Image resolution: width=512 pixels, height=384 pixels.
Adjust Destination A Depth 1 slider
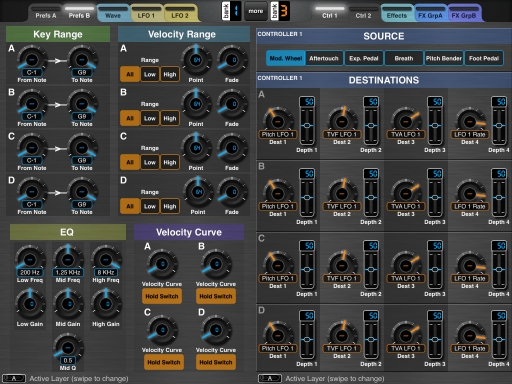tap(307, 126)
